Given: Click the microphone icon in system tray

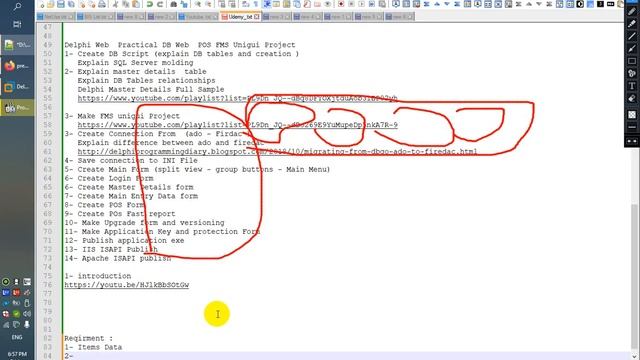Looking at the screenshot, I should coord(27,324).
